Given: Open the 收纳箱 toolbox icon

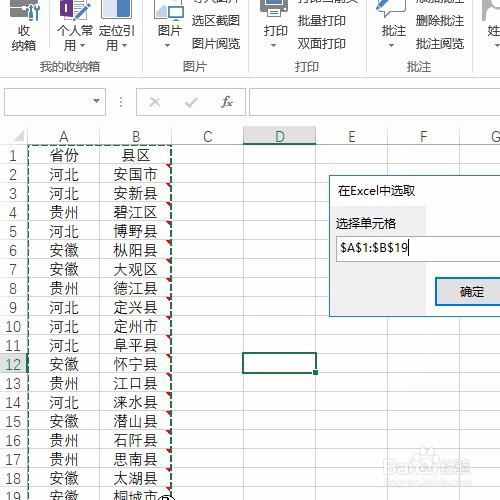Looking at the screenshot, I should pyautogui.click(x=24, y=10).
